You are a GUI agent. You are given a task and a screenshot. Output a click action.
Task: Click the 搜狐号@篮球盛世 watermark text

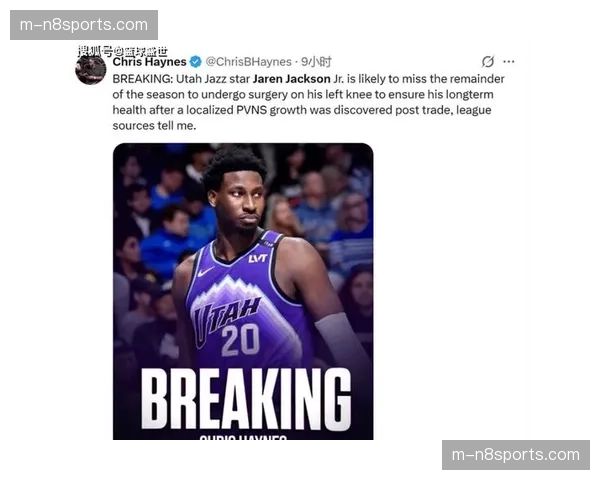[122, 51]
